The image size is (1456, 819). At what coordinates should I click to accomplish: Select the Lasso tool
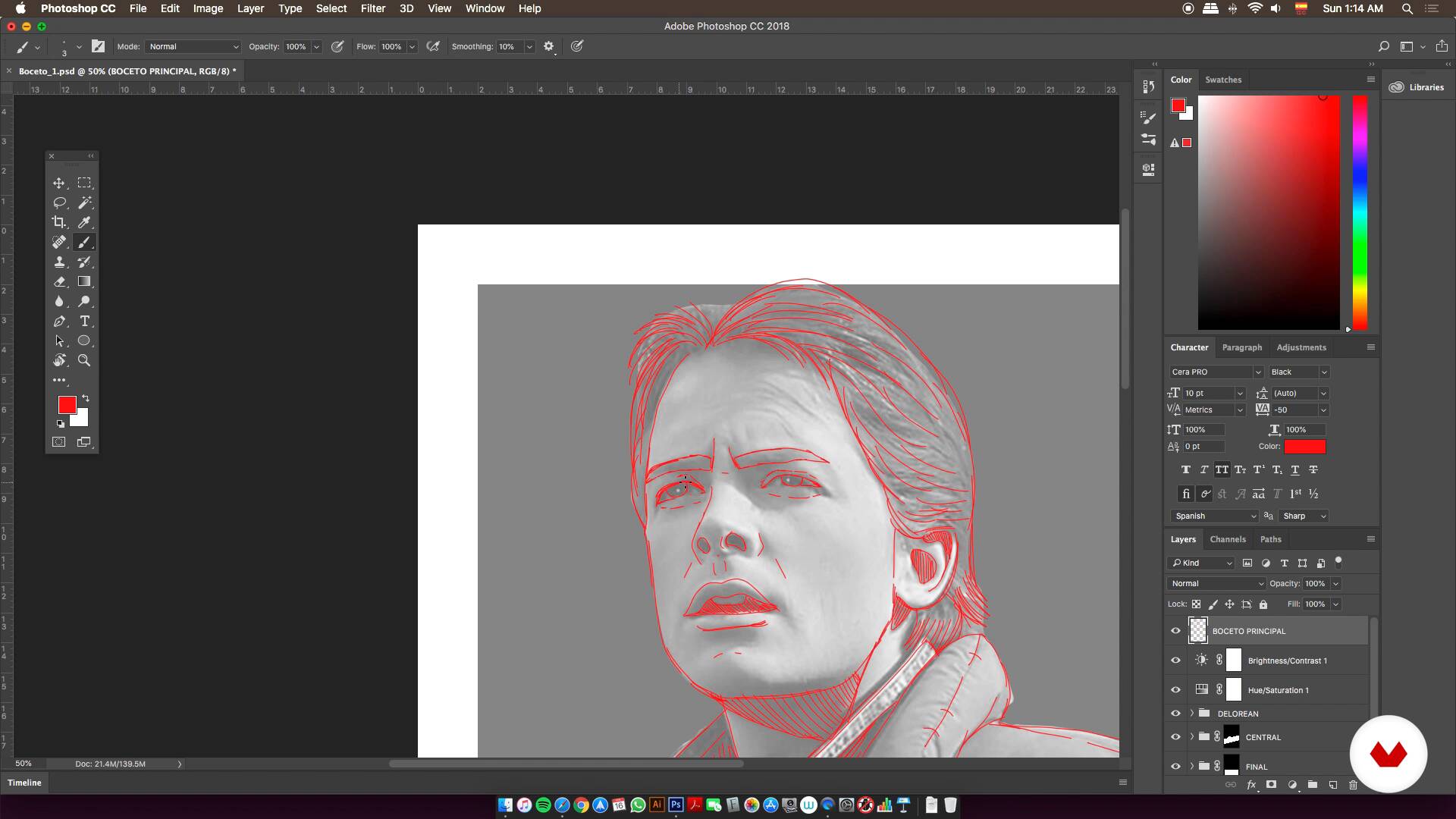[x=58, y=202]
